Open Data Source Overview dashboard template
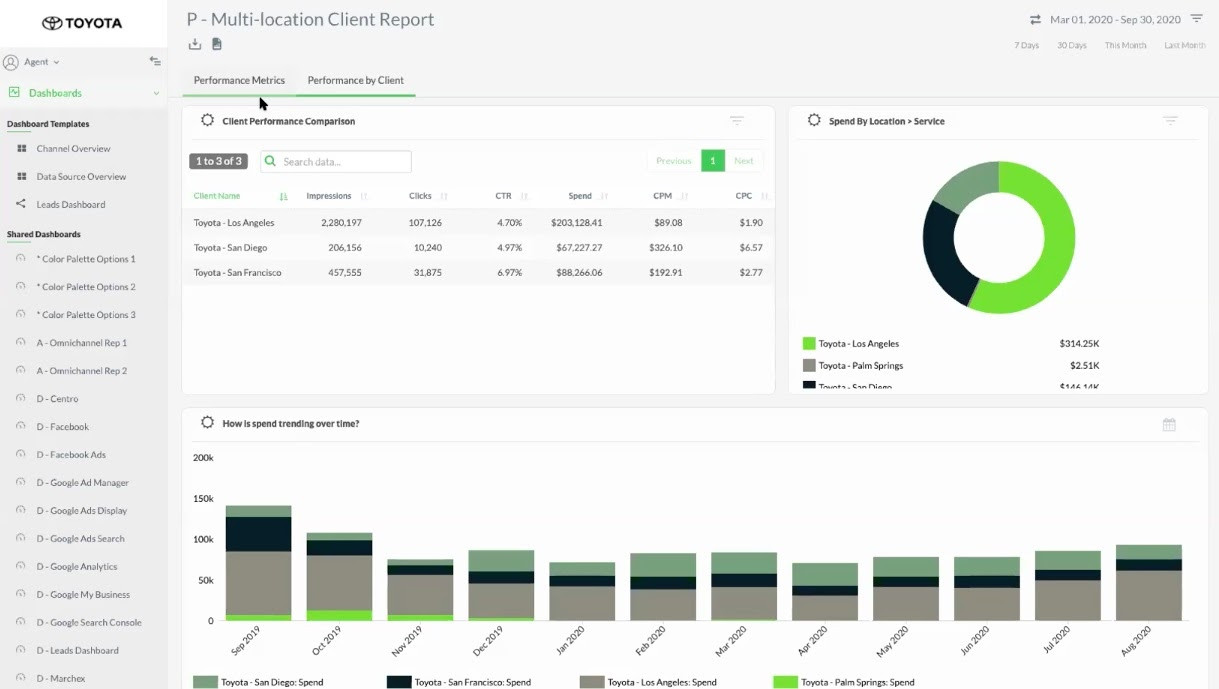The width and height of the screenshot is (1219, 689). (x=82, y=177)
